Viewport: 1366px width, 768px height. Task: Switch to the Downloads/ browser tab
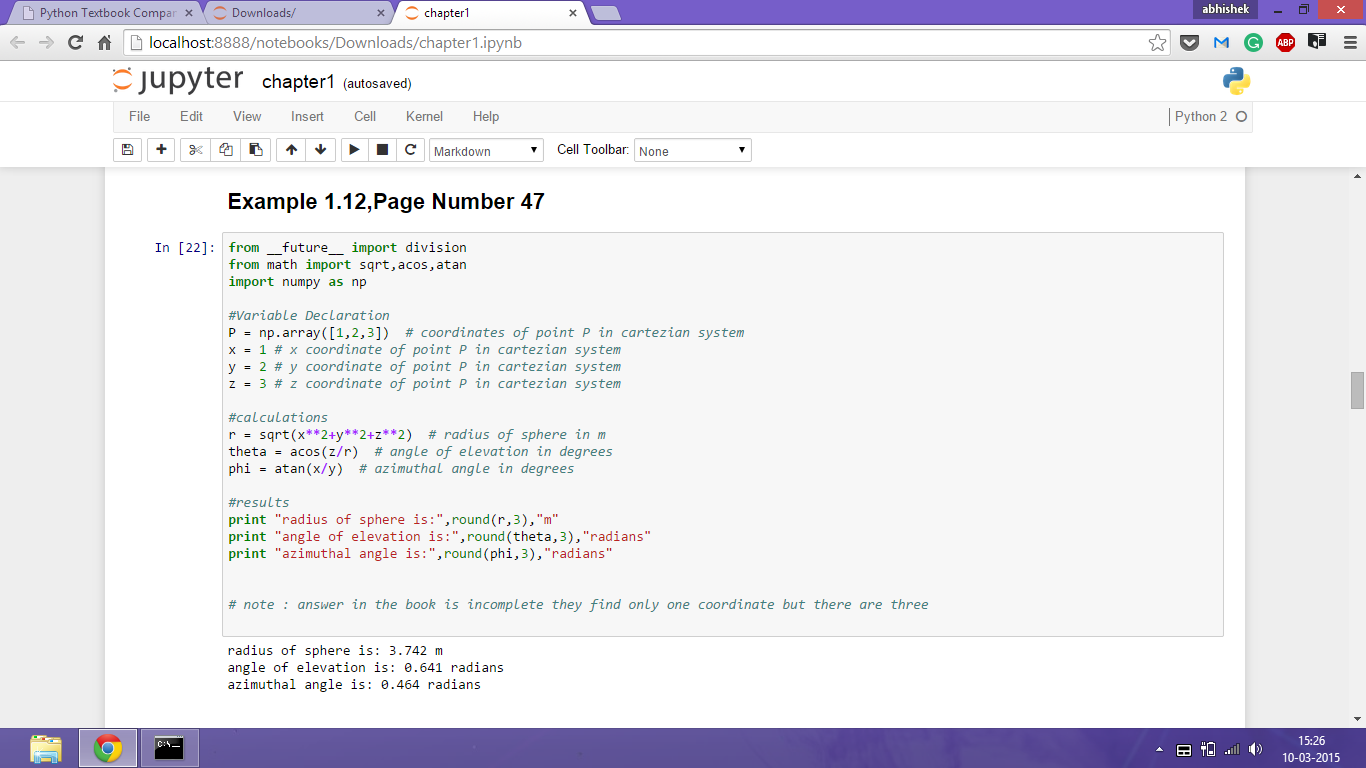pos(297,13)
